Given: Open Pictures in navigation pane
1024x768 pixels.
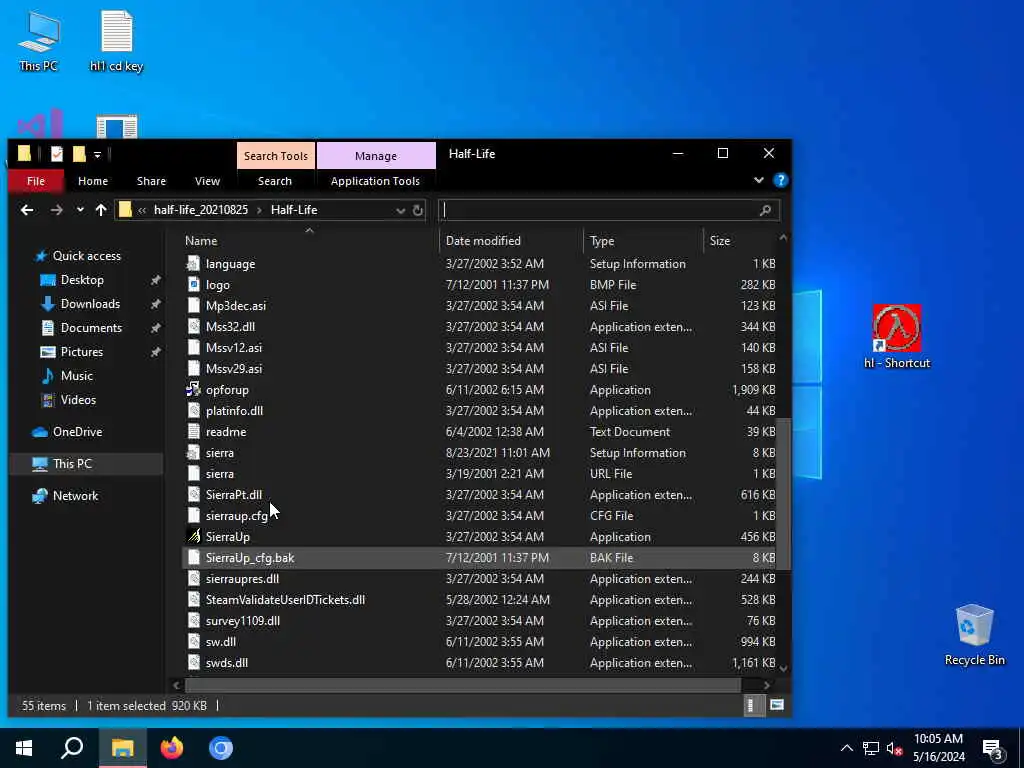Looking at the screenshot, I should click(82, 352).
